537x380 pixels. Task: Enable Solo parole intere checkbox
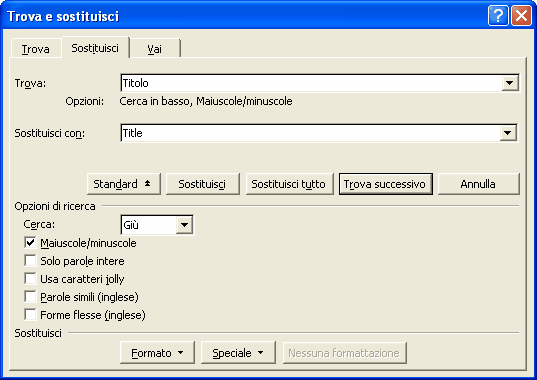tap(30, 261)
